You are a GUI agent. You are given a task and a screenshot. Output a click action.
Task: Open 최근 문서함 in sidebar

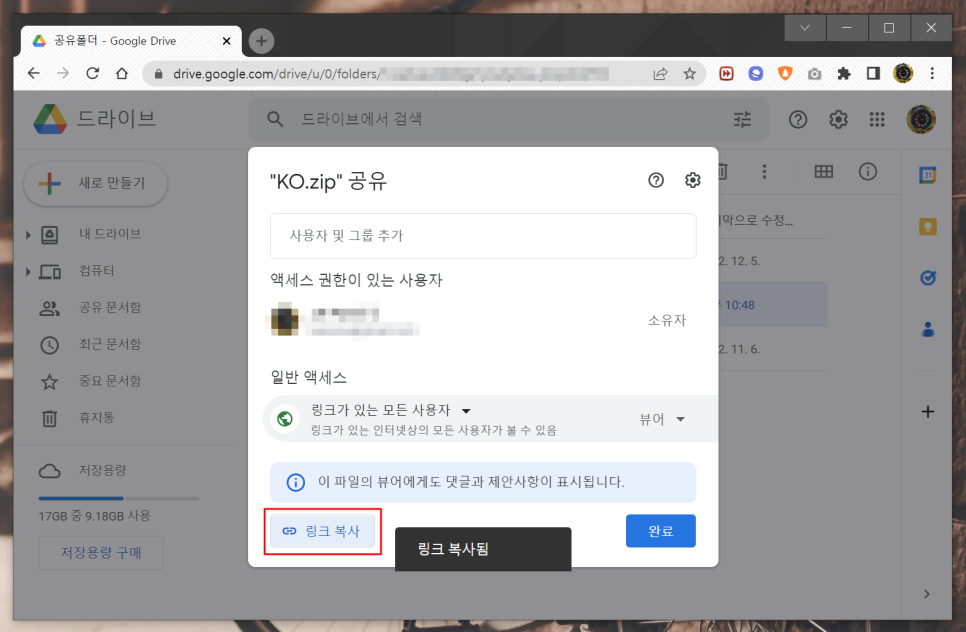tap(110, 344)
